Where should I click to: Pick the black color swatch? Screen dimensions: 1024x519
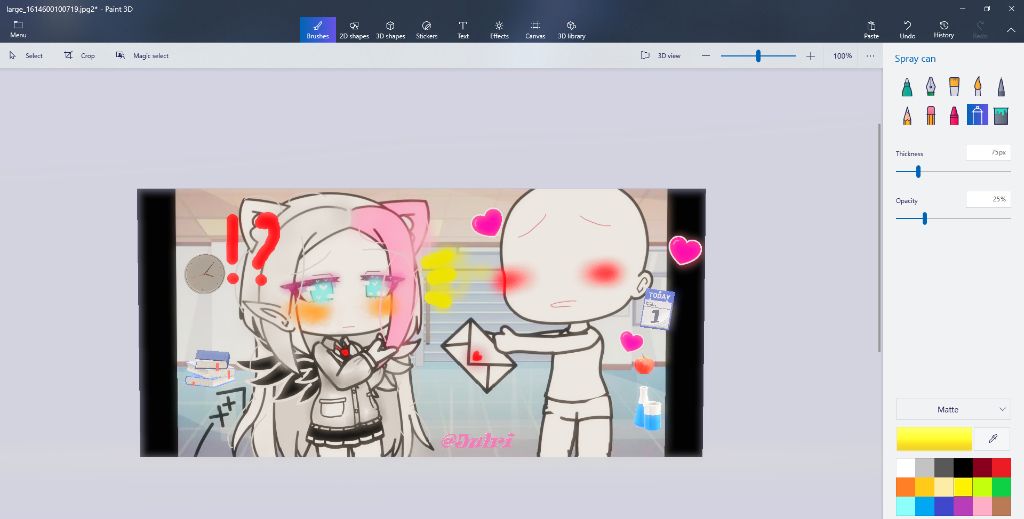(963, 468)
